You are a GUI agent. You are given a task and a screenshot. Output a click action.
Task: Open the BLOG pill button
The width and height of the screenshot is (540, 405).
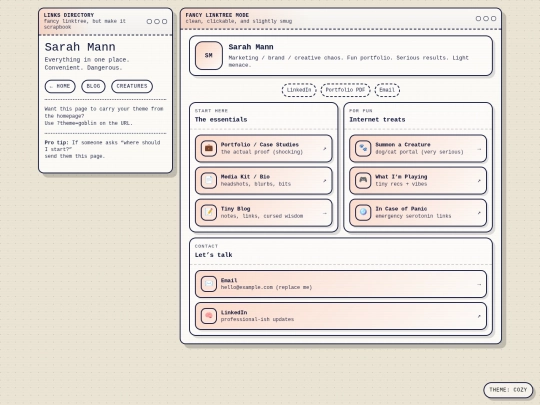pyautogui.click(x=93, y=86)
